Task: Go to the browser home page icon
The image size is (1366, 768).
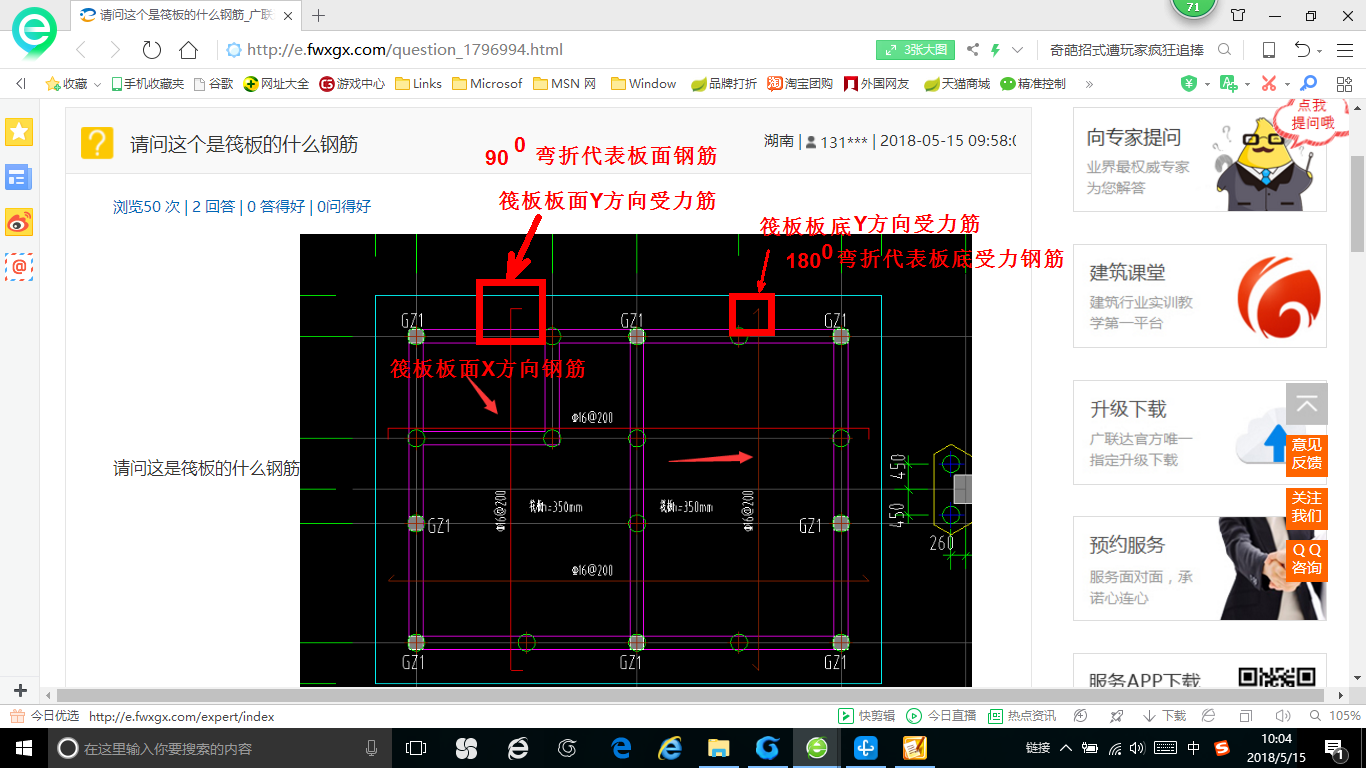Action: pos(188,50)
